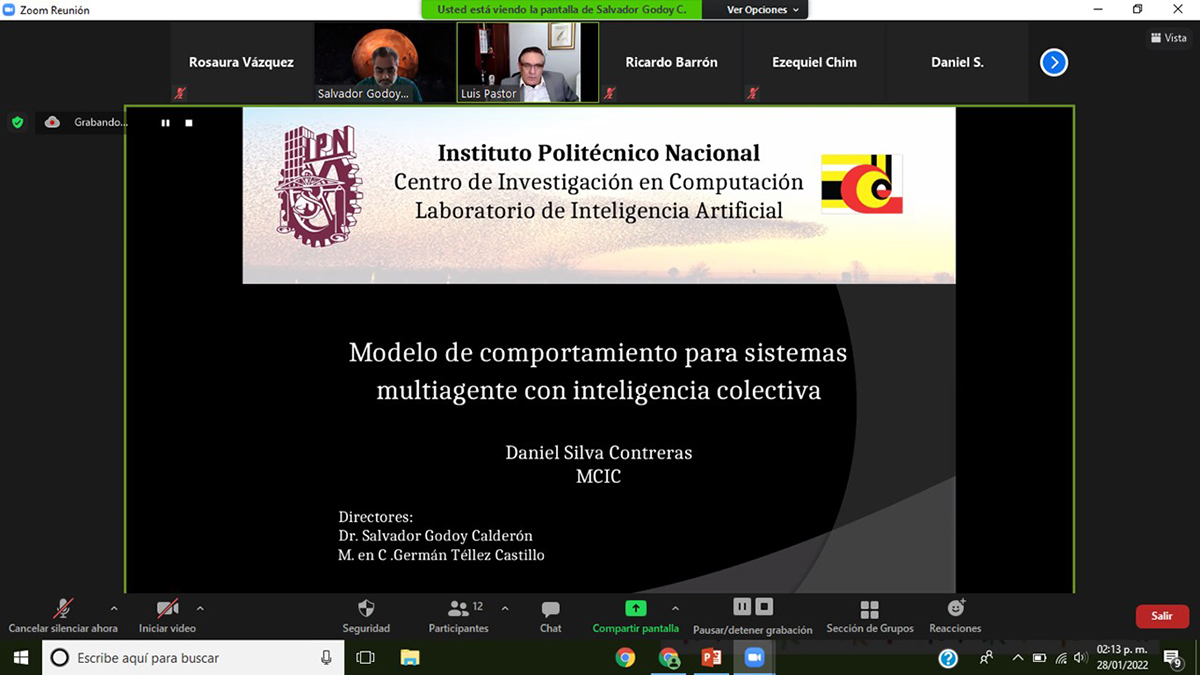The image size is (1200, 675).
Task: Select Rosaura Vázquez participant tile
Action: [241, 62]
